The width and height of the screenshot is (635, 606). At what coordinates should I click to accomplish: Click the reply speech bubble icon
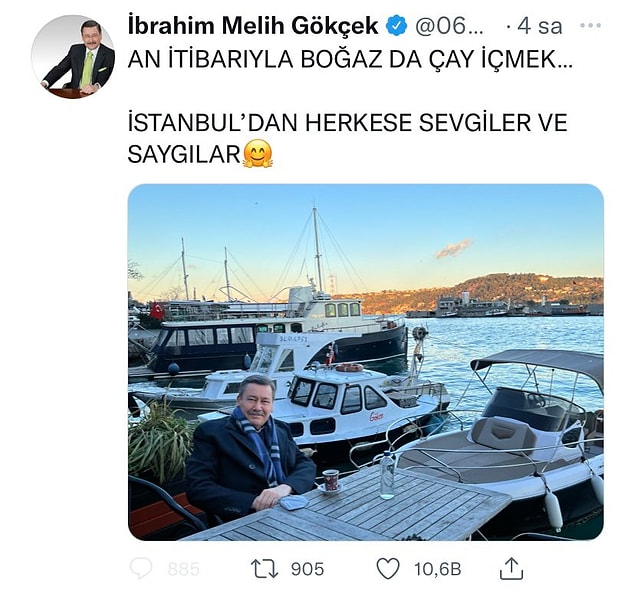[x=141, y=568]
